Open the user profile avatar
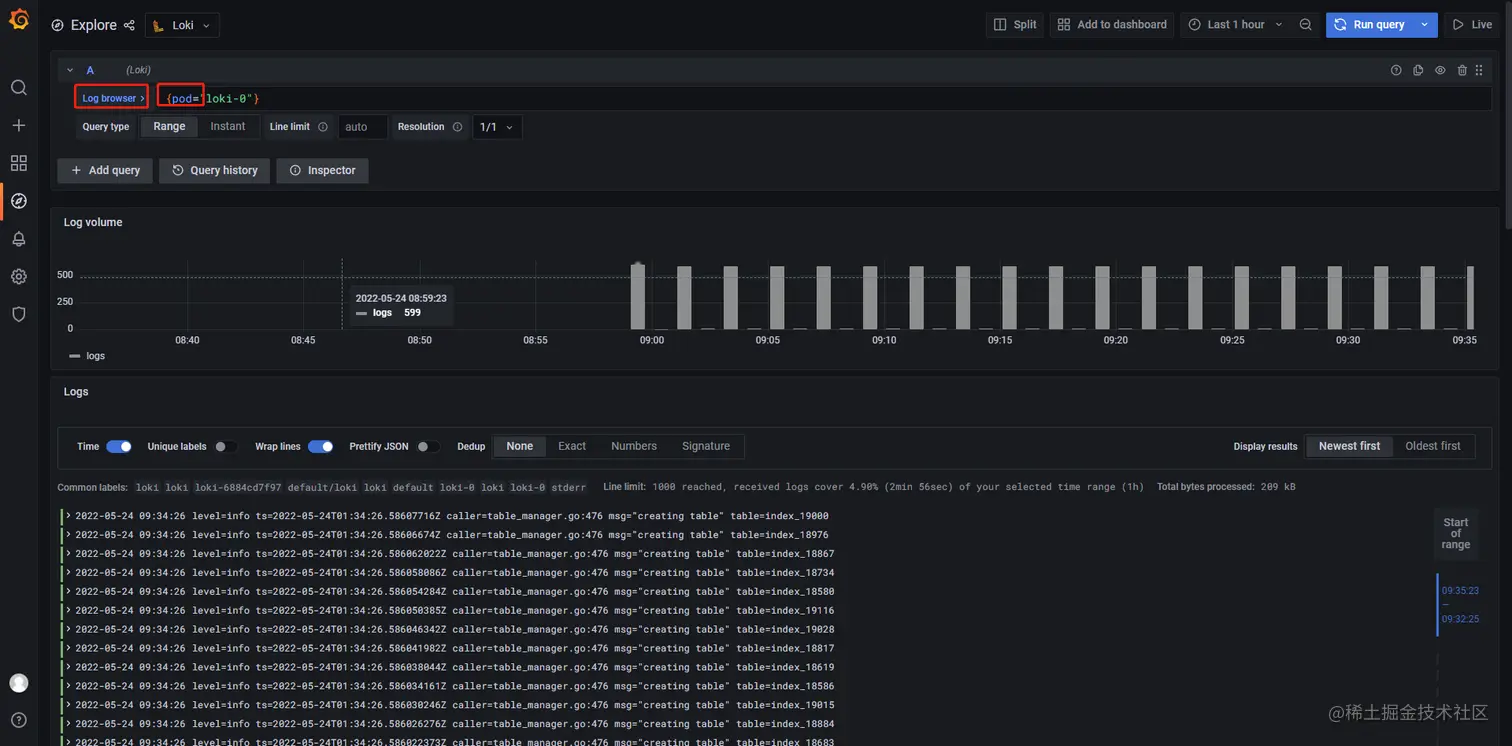 [19, 683]
